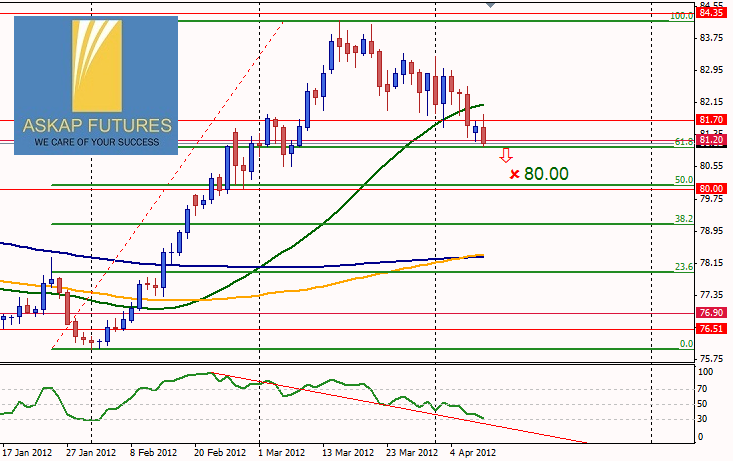733x470 pixels.
Task: Click the gray chart shift triangle at top
Action: coord(490,5)
